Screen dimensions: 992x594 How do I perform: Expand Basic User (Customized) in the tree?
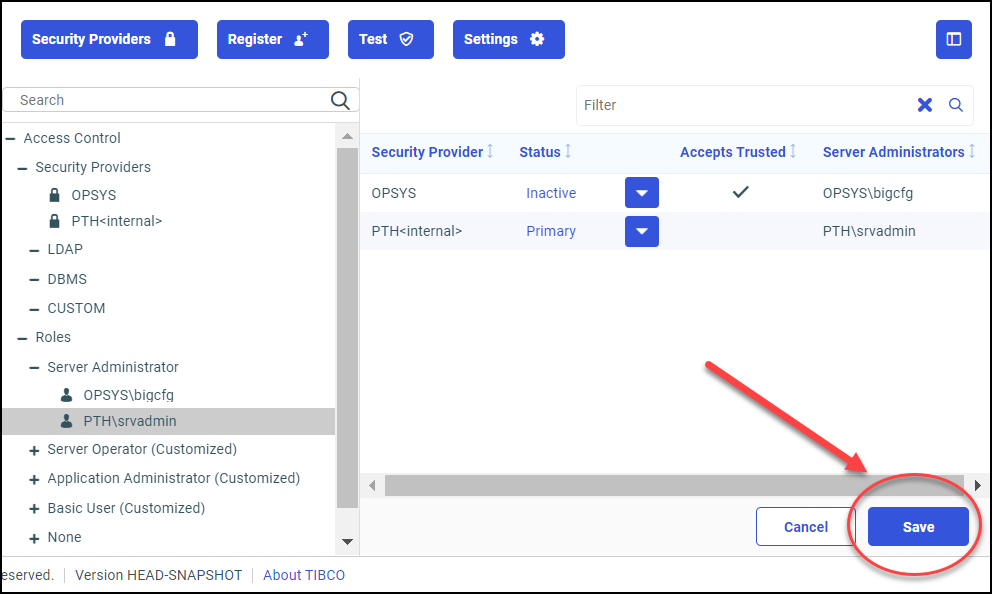pos(34,508)
